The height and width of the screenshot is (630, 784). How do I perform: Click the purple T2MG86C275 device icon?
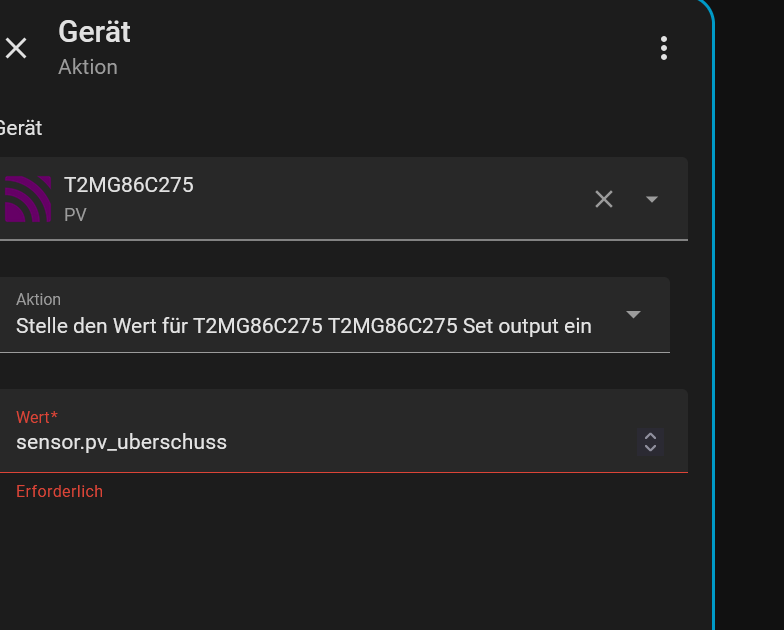[x=28, y=198]
